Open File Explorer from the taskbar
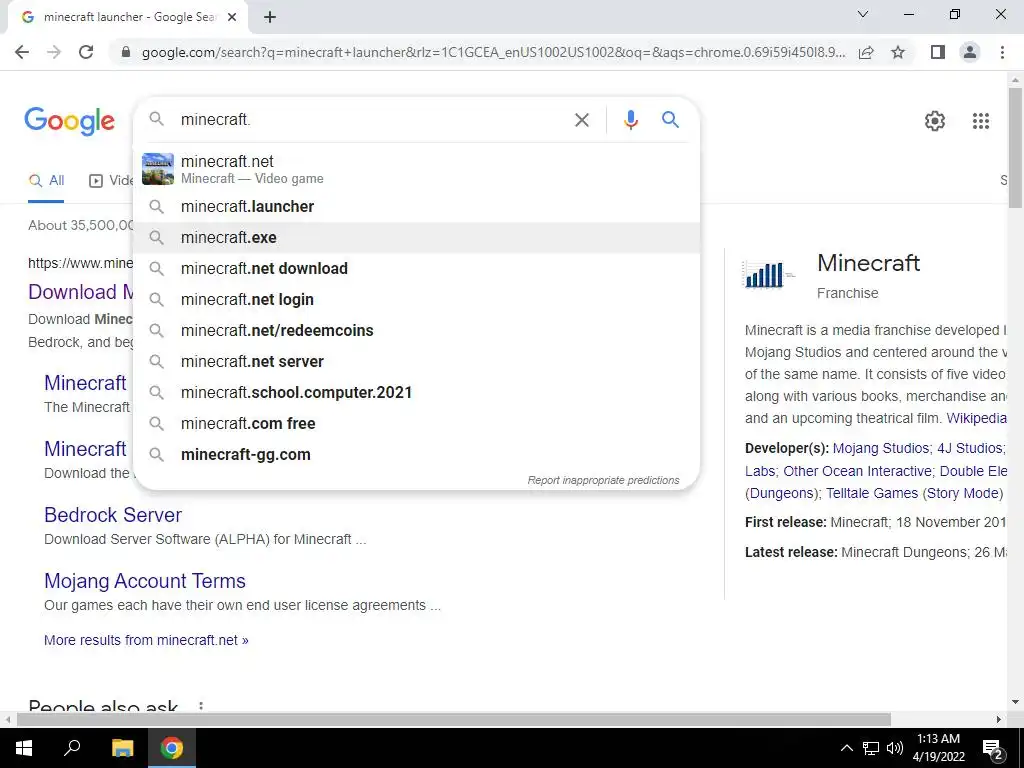 (122, 748)
